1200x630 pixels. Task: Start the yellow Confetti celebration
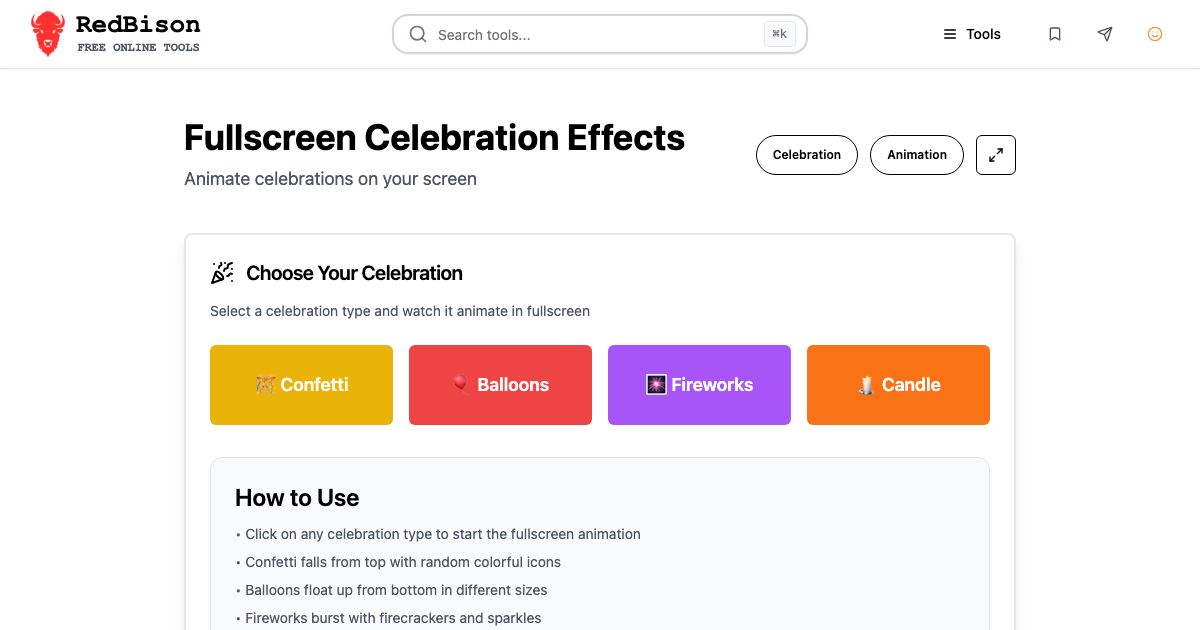pos(301,385)
